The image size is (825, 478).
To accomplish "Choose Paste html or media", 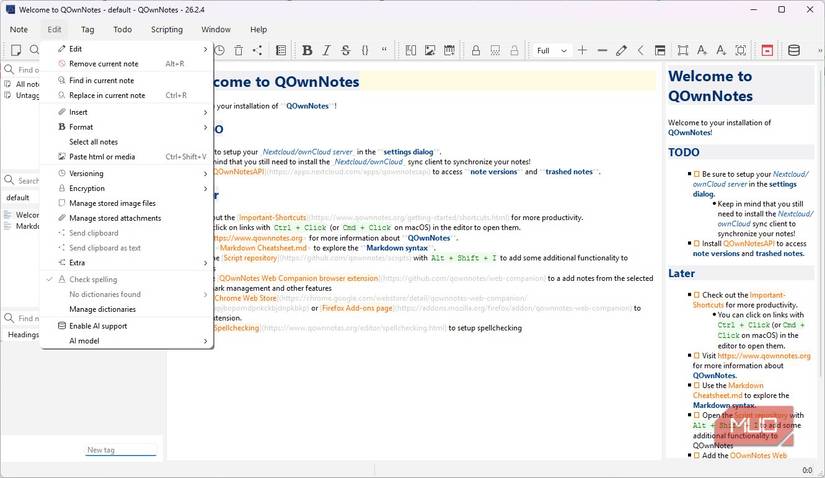I will [x=126, y=156].
